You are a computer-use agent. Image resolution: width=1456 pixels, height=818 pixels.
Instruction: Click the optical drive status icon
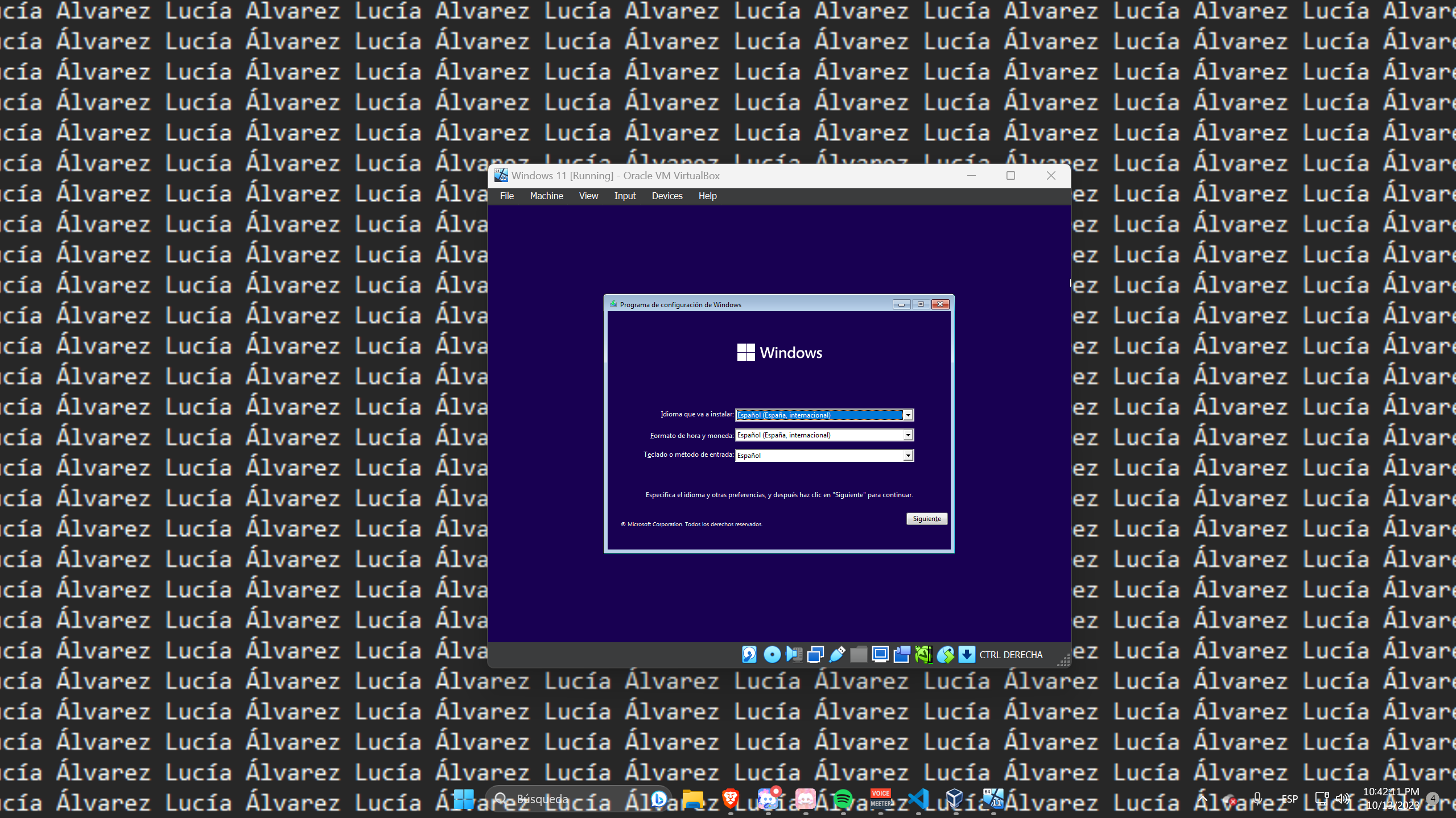point(772,655)
